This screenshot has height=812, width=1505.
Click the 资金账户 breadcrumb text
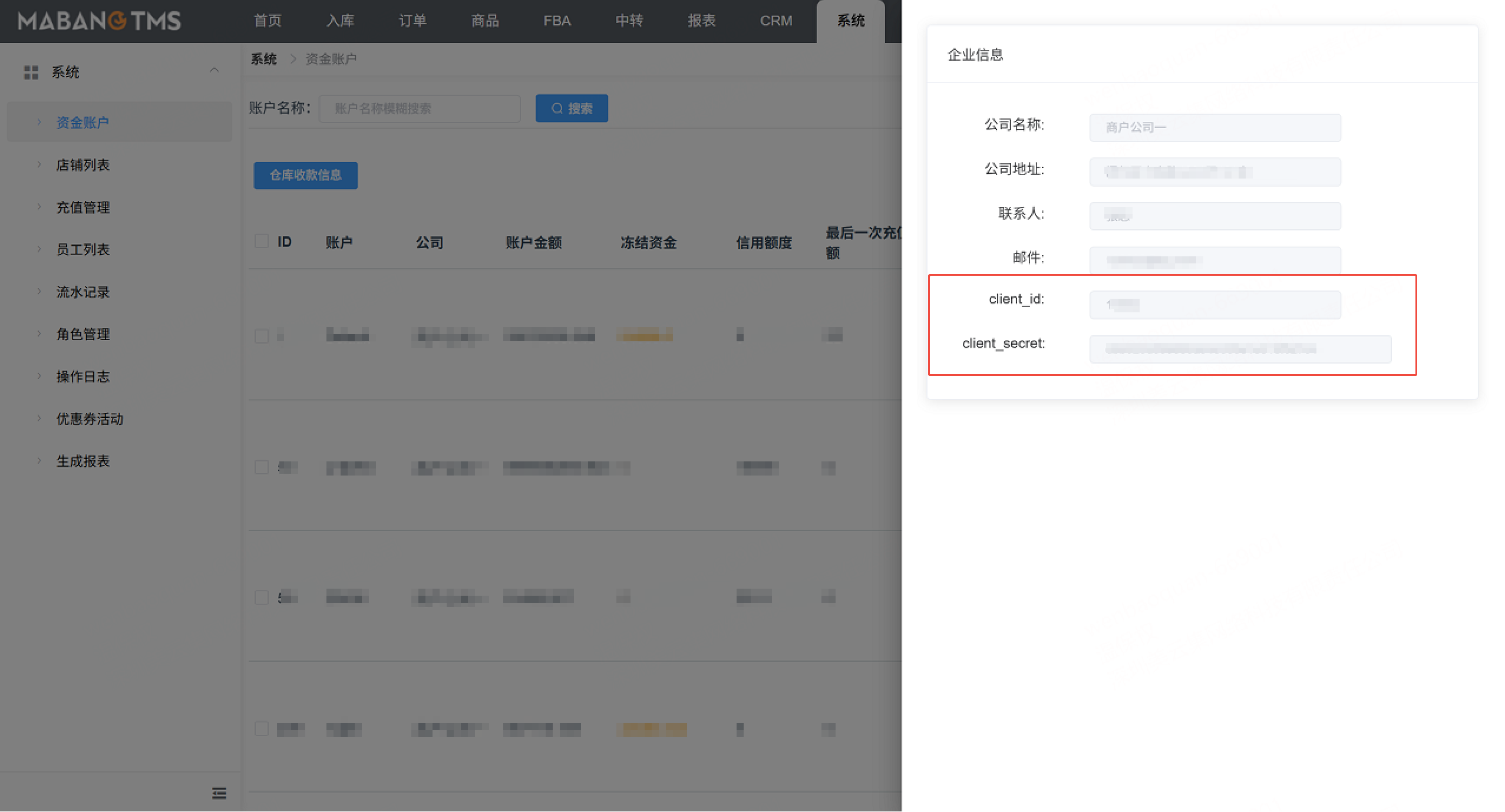tap(331, 59)
